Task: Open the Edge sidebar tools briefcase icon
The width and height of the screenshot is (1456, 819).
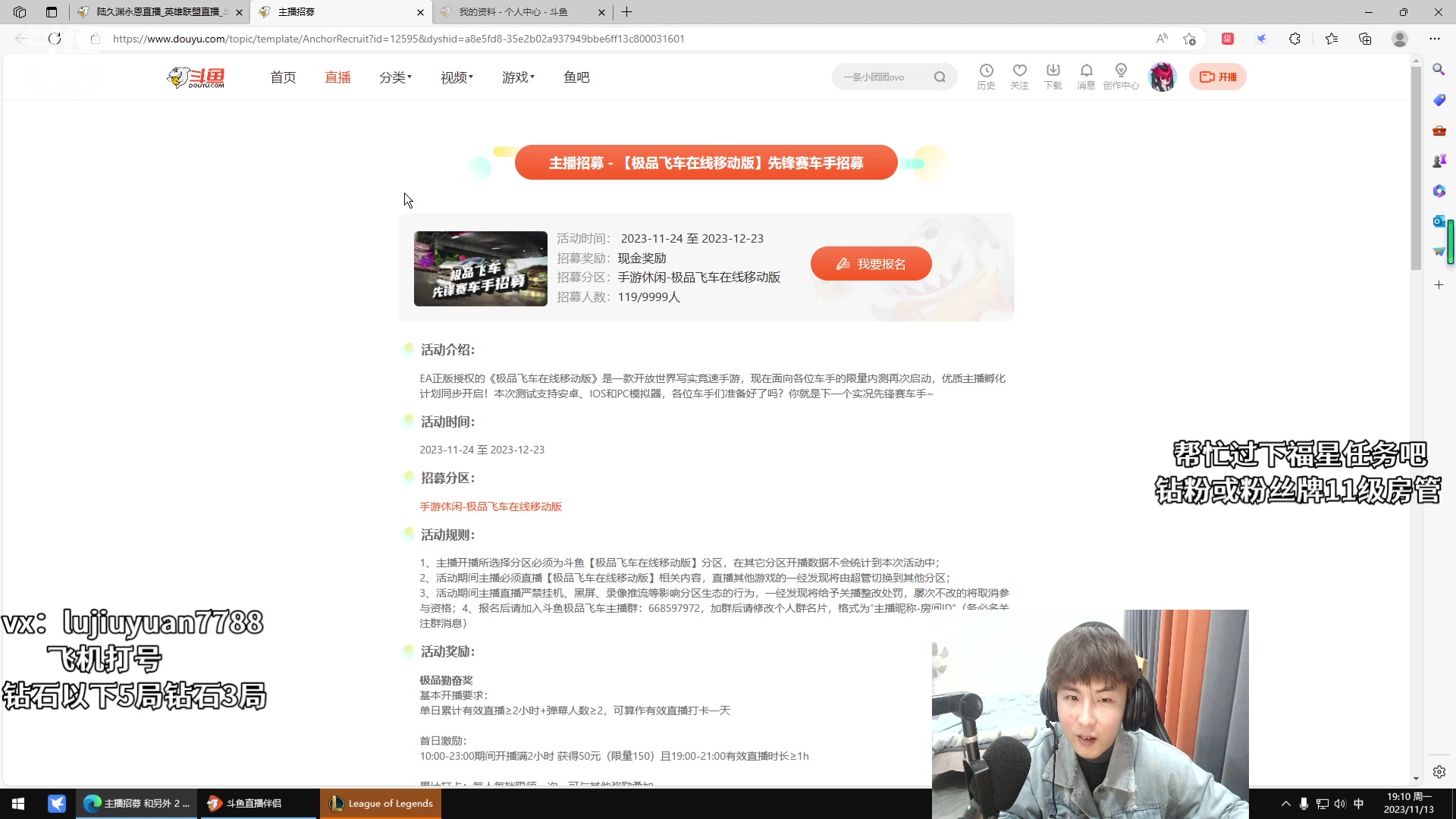Action: click(x=1439, y=130)
